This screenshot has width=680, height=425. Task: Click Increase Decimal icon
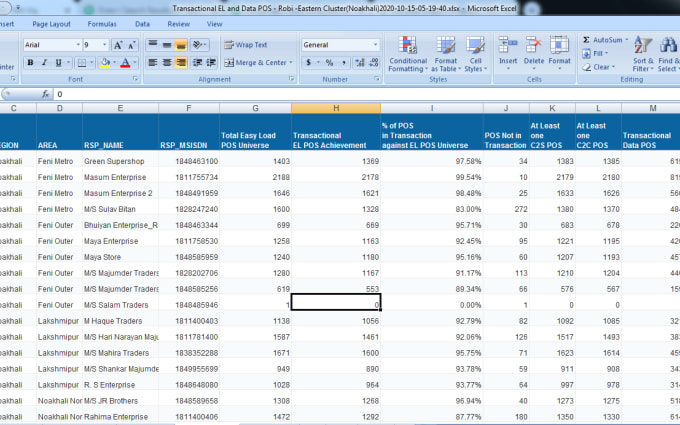360,63
